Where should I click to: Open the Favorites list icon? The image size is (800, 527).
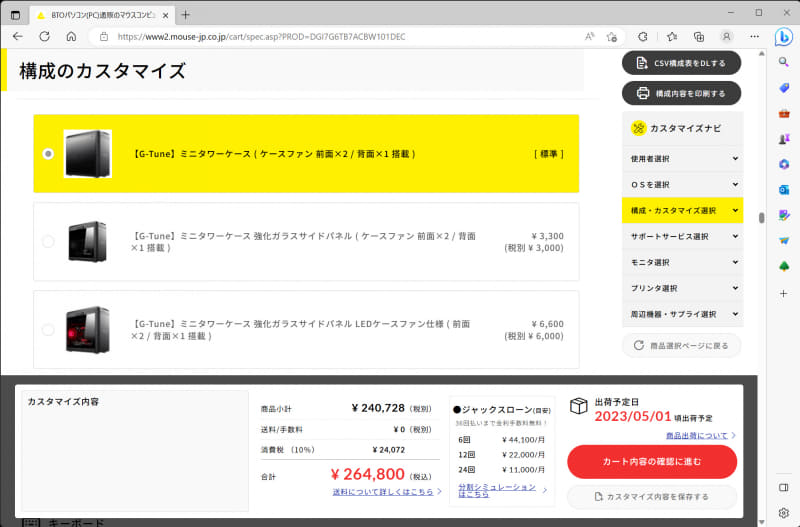point(672,37)
